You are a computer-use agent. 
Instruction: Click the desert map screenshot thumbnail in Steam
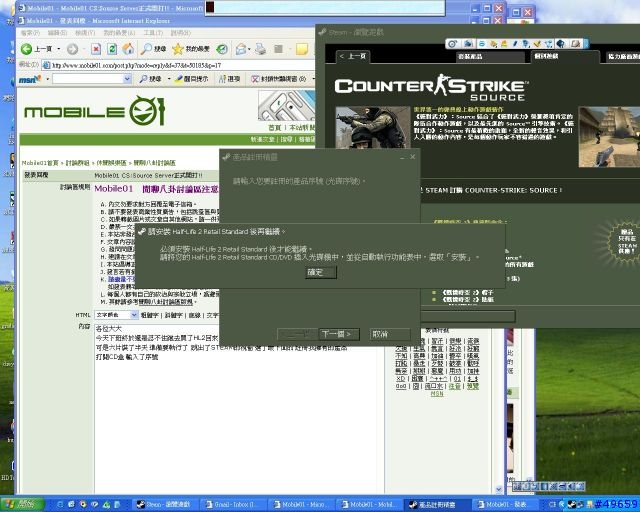609,137
